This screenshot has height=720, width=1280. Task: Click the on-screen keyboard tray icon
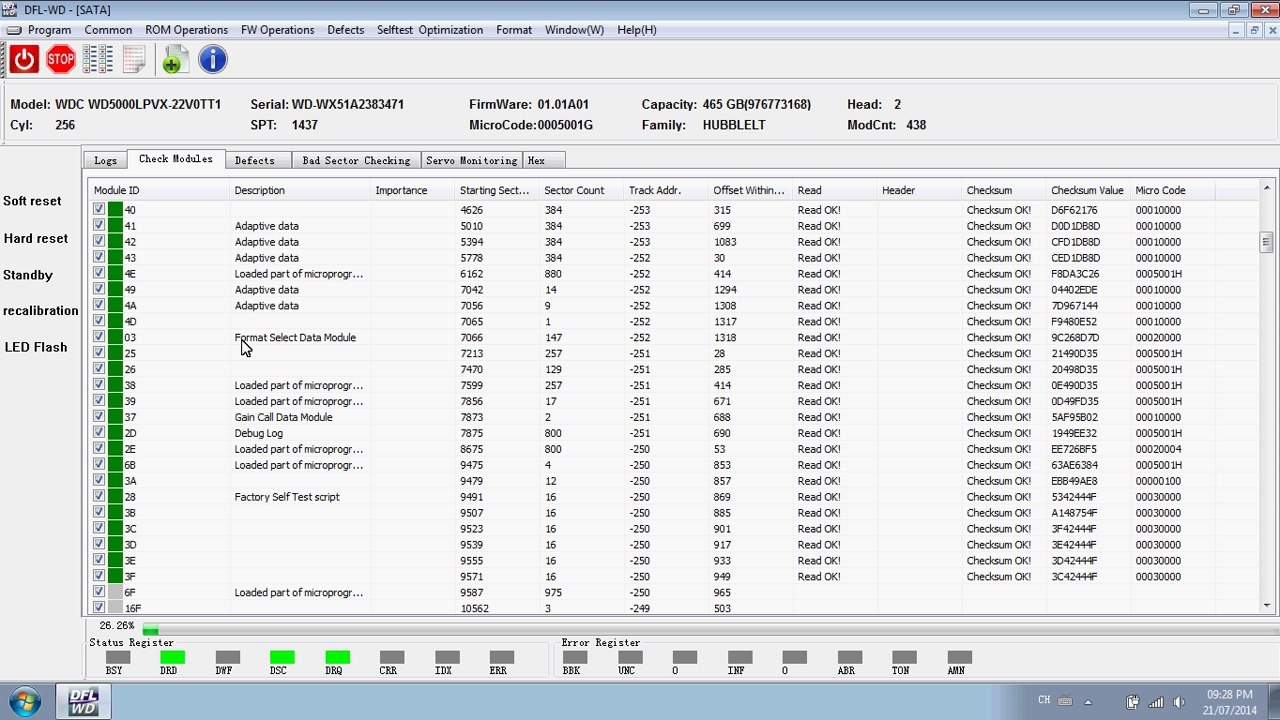pos(1065,701)
